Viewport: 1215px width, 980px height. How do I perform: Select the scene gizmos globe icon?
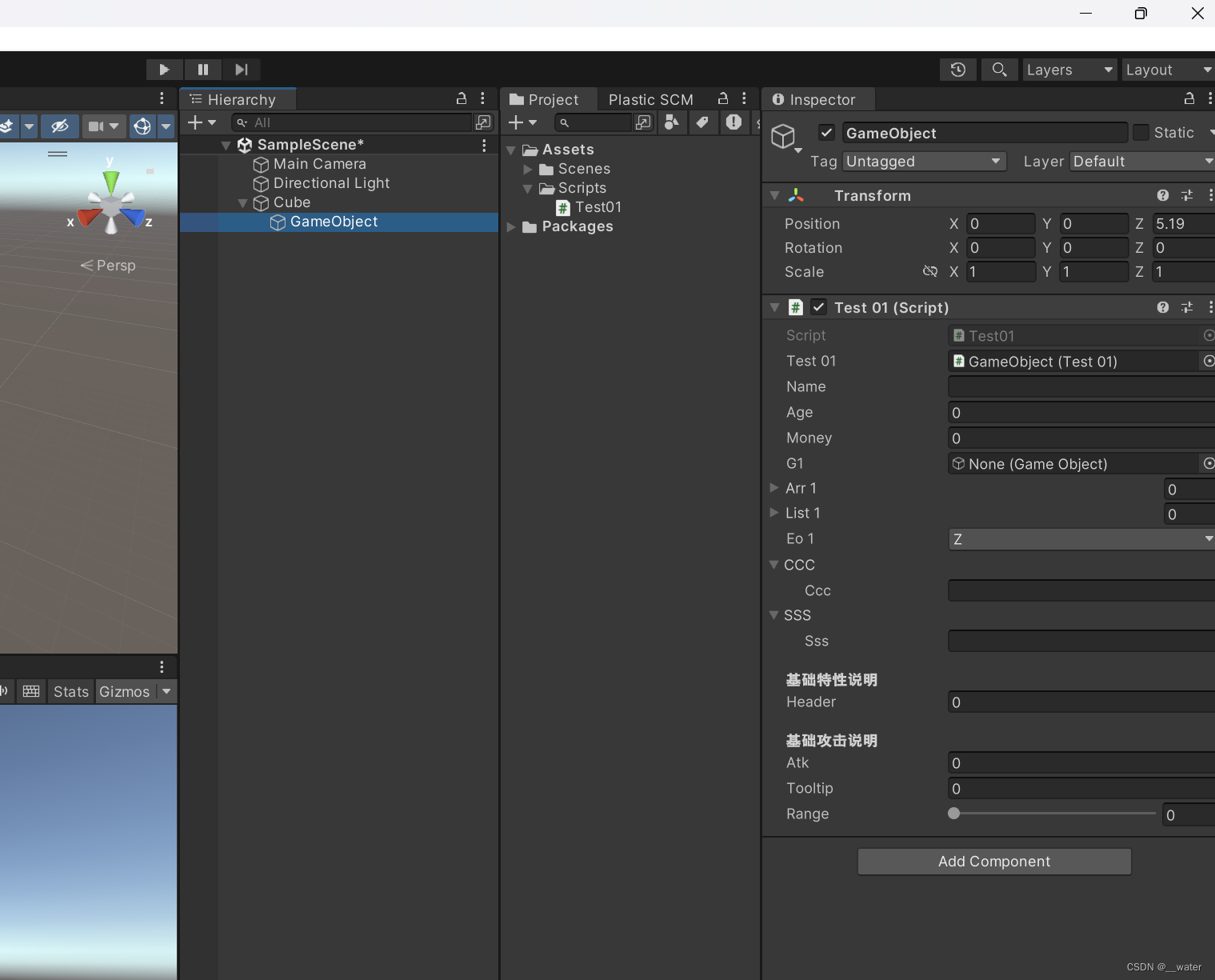[x=142, y=126]
